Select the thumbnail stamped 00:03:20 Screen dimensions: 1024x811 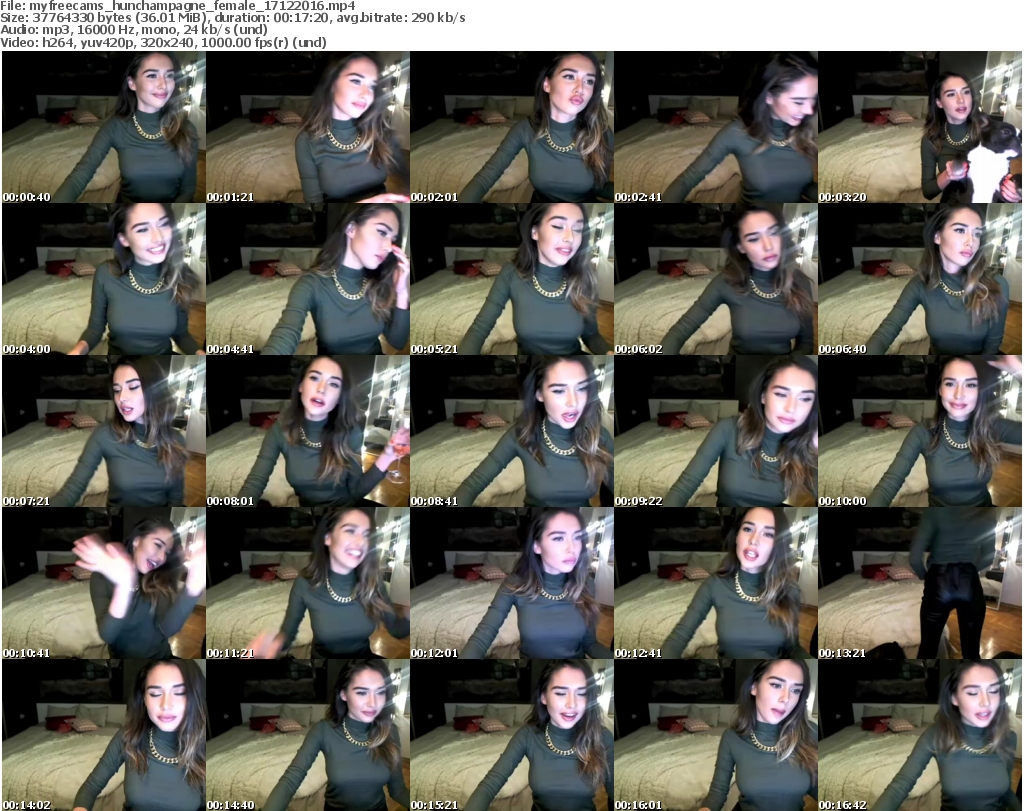(x=920, y=127)
